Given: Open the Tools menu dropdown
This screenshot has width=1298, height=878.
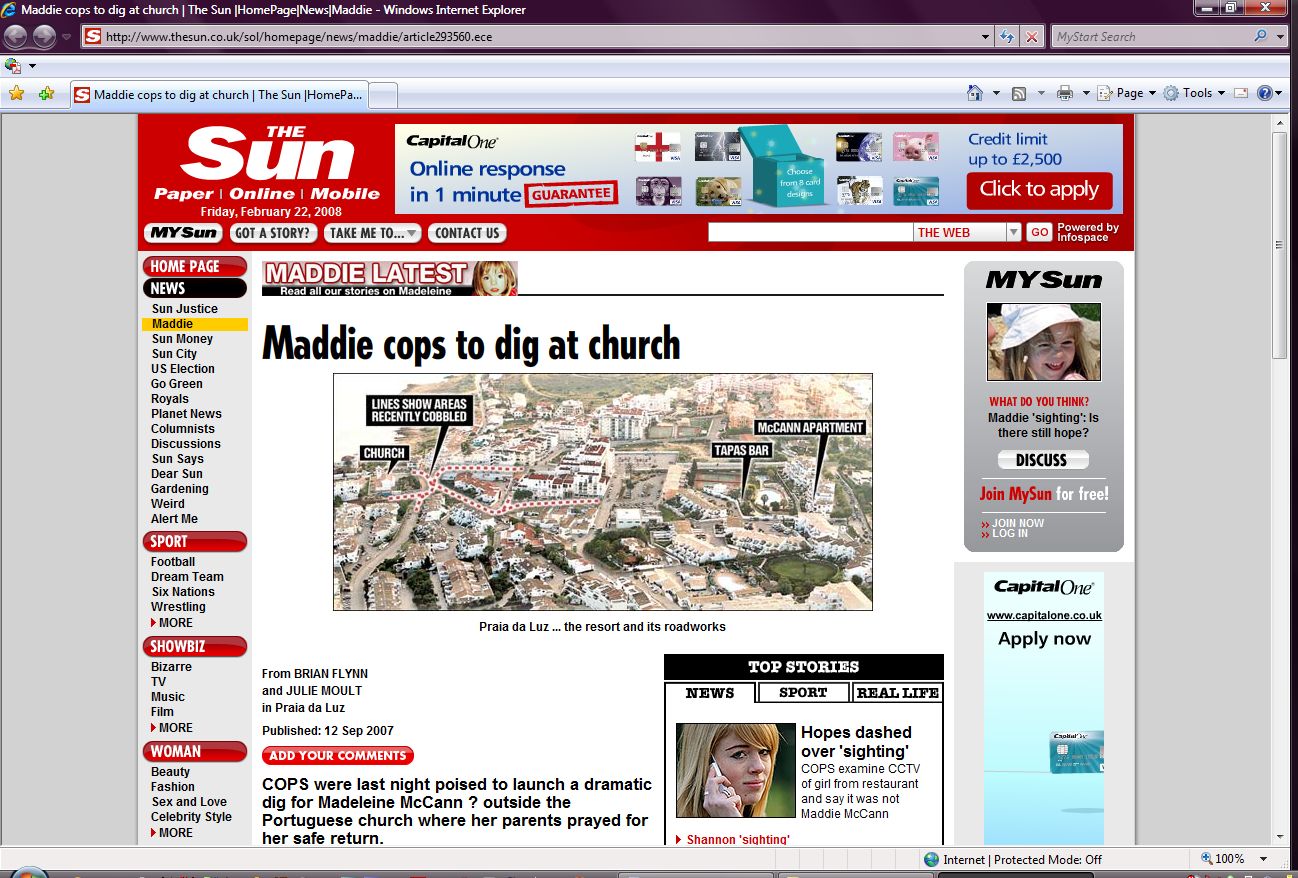Looking at the screenshot, I should (x=1195, y=93).
